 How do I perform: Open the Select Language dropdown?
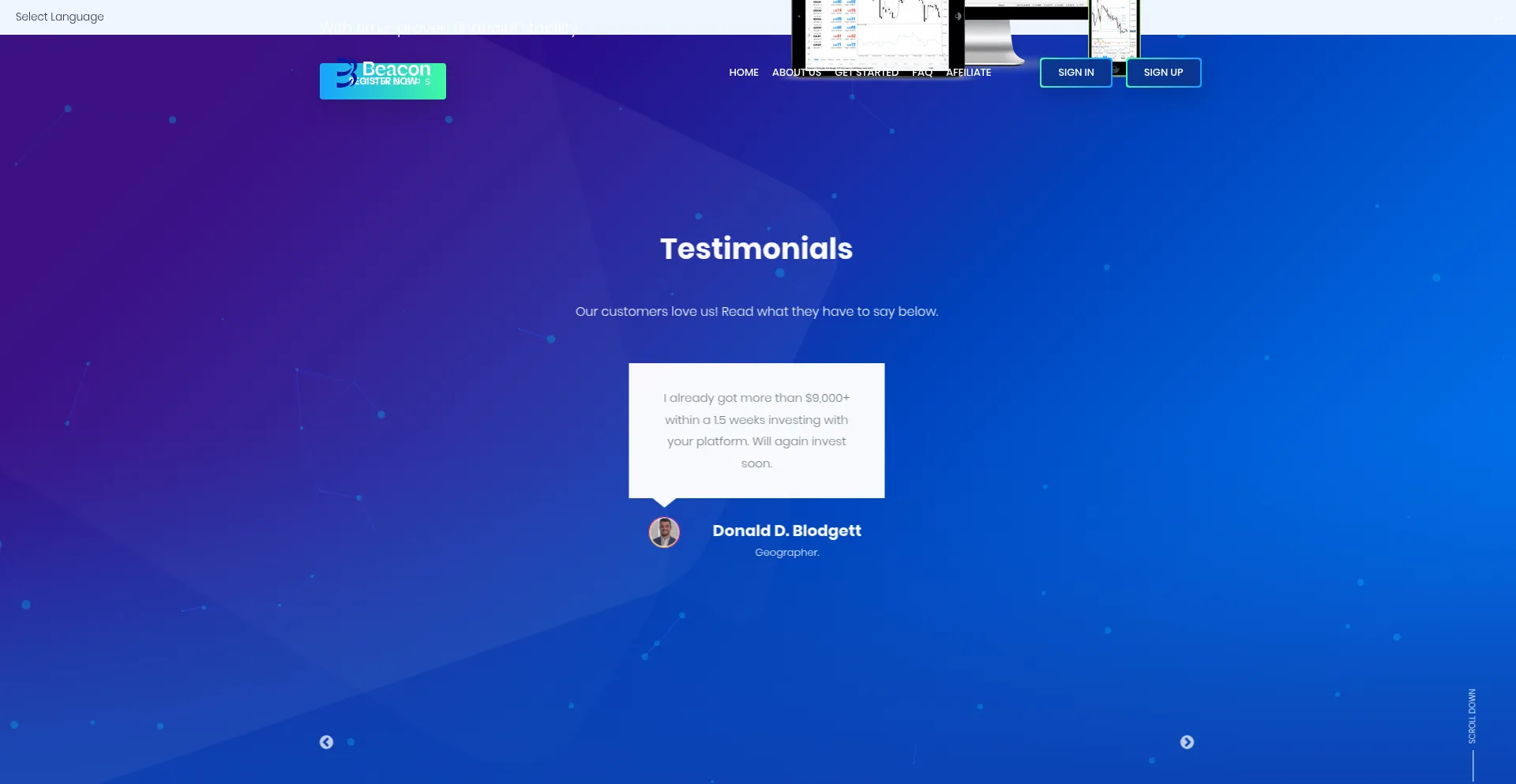click(x=60, y=17)
